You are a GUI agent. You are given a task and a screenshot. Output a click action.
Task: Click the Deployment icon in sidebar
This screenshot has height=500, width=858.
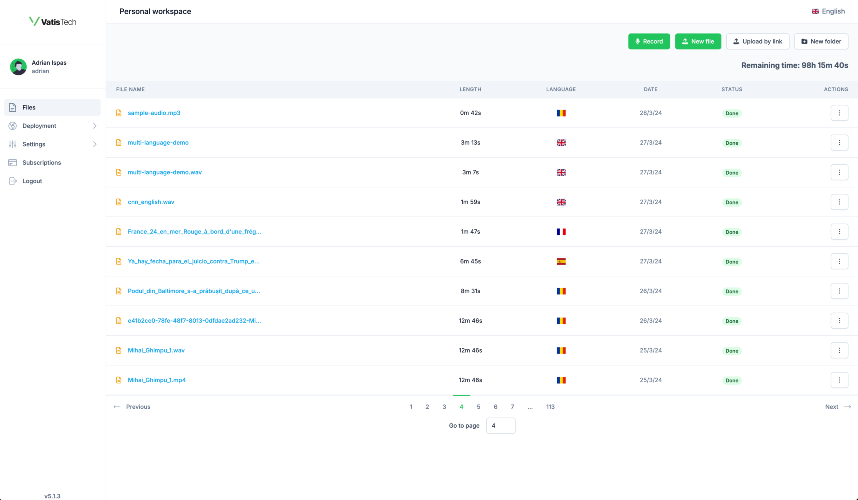[13, 126]
